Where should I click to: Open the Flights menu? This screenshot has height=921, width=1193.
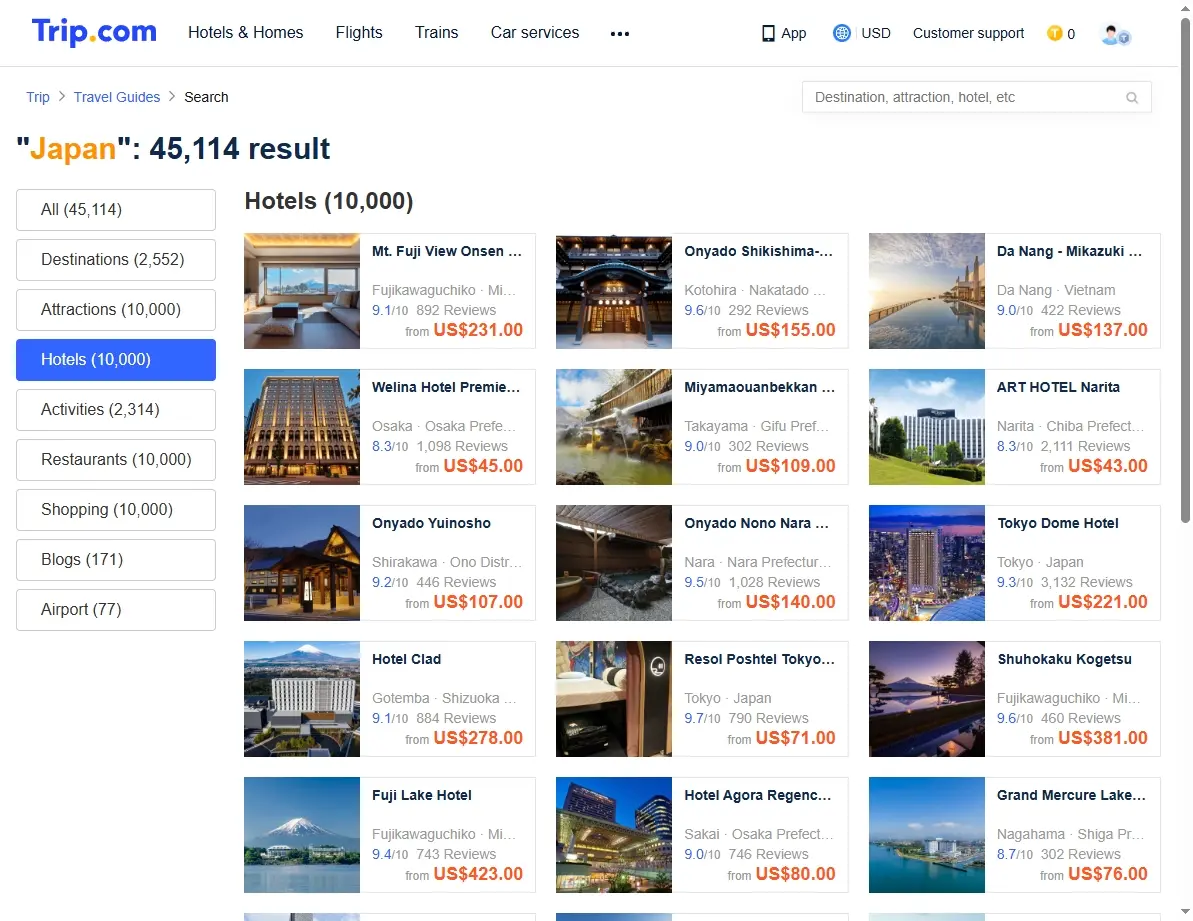pyautogui.click(x=358, y=33)
